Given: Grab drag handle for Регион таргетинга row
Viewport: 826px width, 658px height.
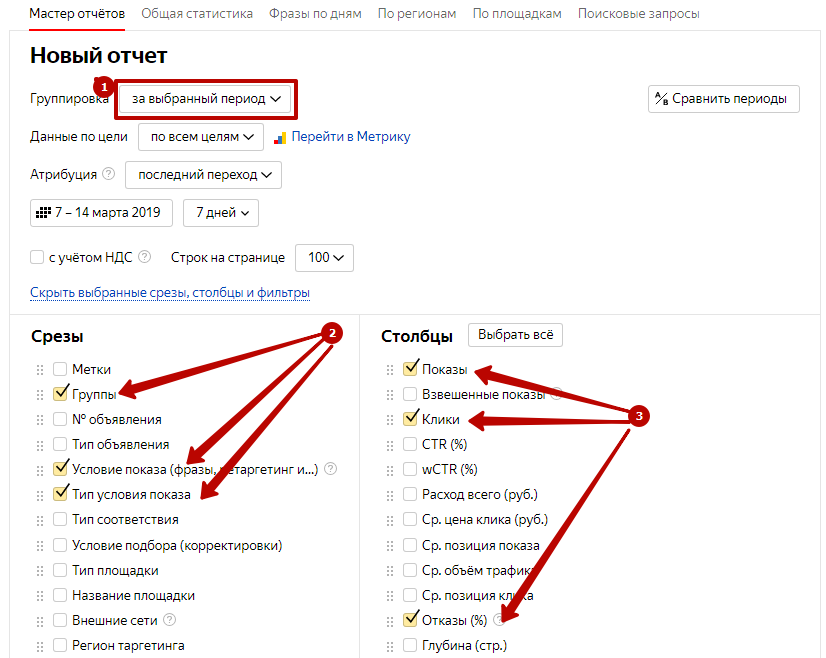Looking at the screenshot, I should 40,646.
